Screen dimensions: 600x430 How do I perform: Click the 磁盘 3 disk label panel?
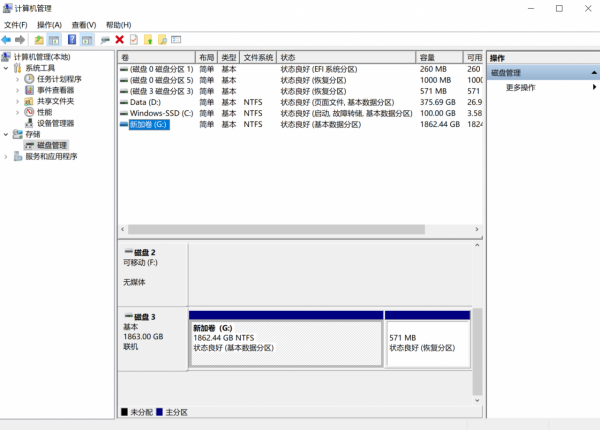pos(153,339)
